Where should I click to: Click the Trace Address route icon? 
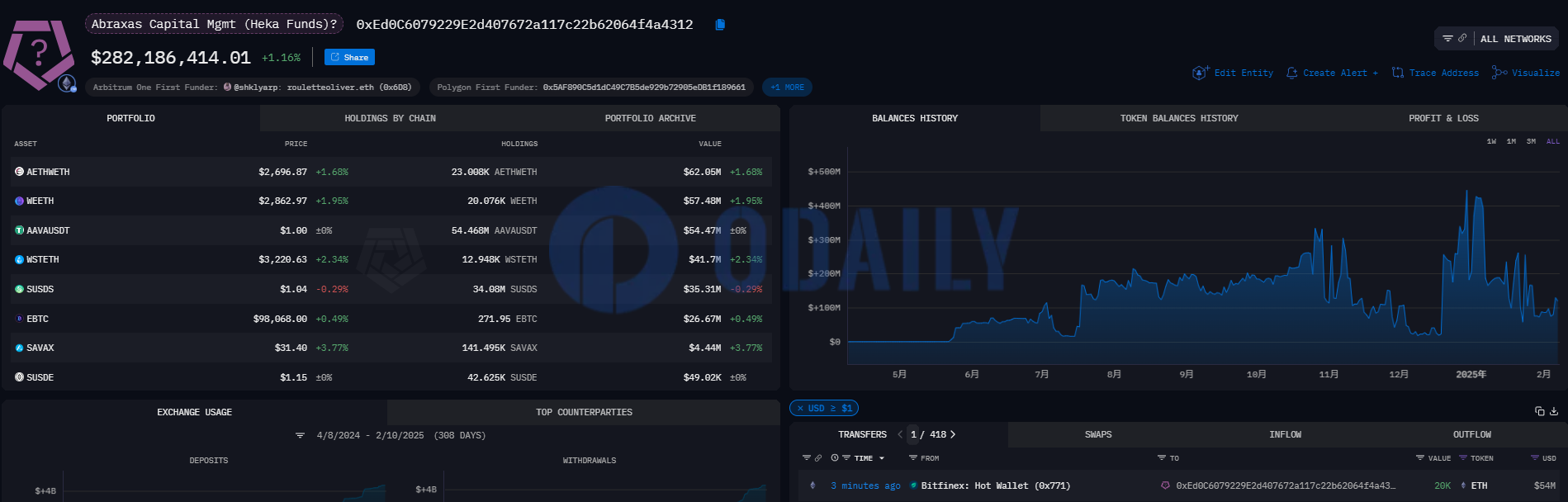[x=1398, y=73]
